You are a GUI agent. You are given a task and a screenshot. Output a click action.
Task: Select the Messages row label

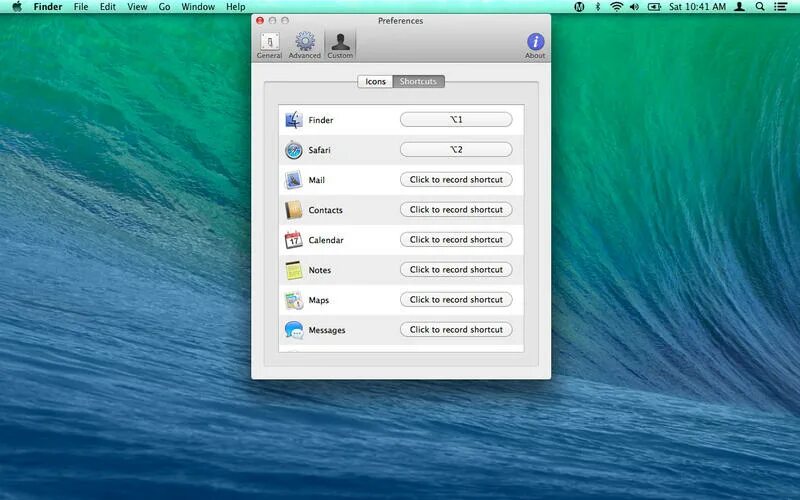(x=327, y=331)
